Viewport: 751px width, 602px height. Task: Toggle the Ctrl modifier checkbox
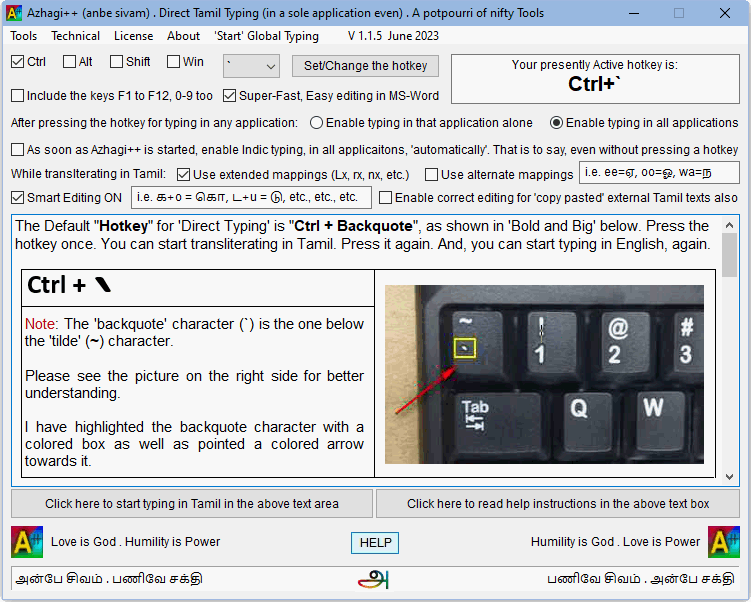[x=17, y=62]
